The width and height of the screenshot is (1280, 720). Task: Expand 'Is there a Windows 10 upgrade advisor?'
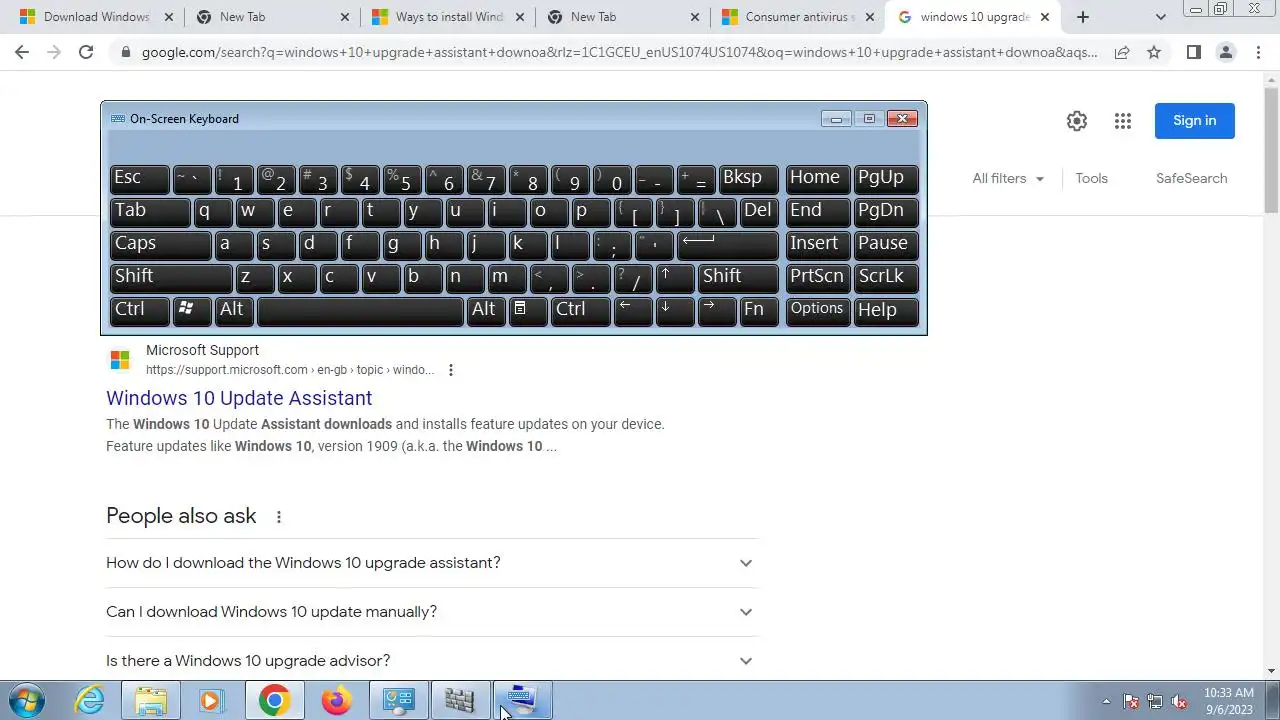(x=432, y=661)
